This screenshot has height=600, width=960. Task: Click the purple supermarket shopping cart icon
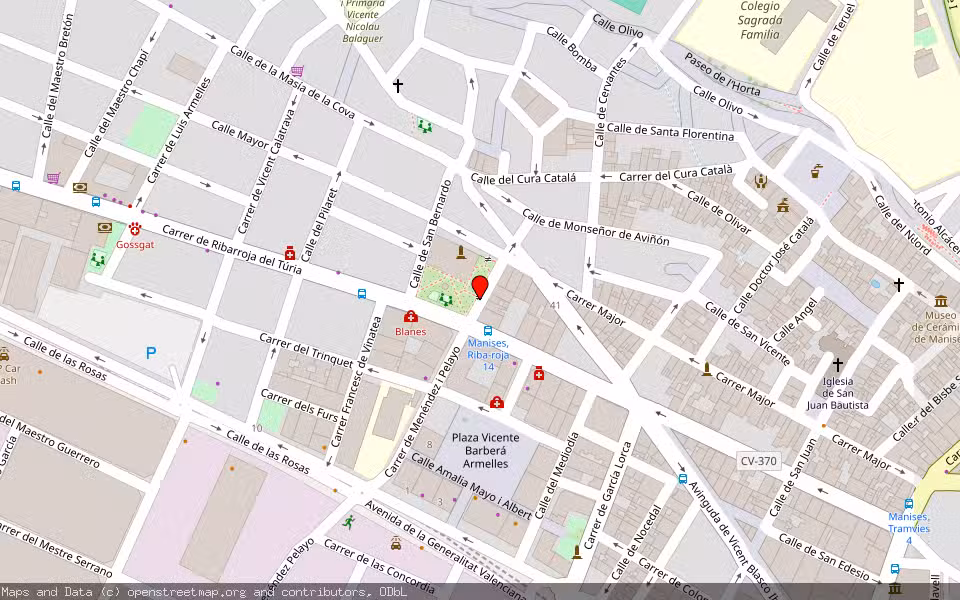point(54,177)
